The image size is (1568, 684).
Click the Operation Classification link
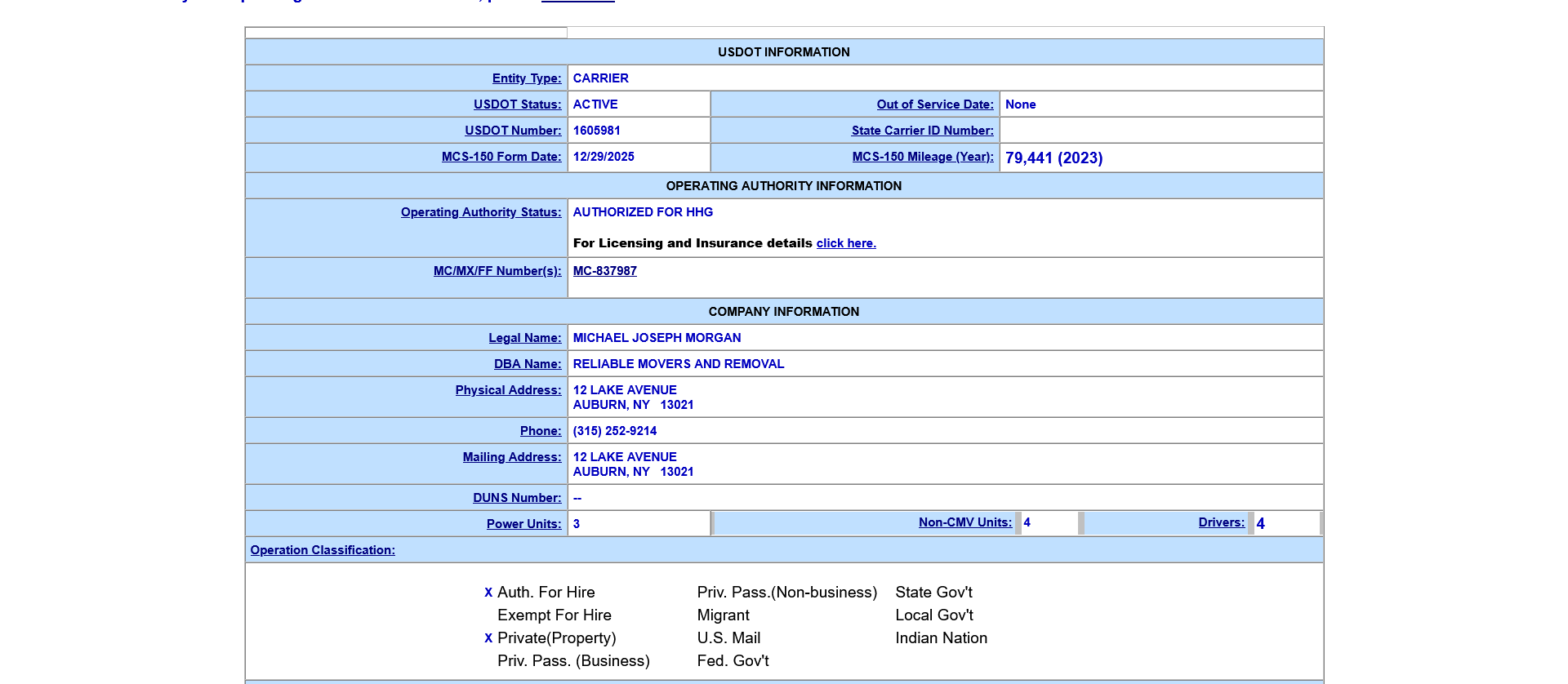coord(323,550)
